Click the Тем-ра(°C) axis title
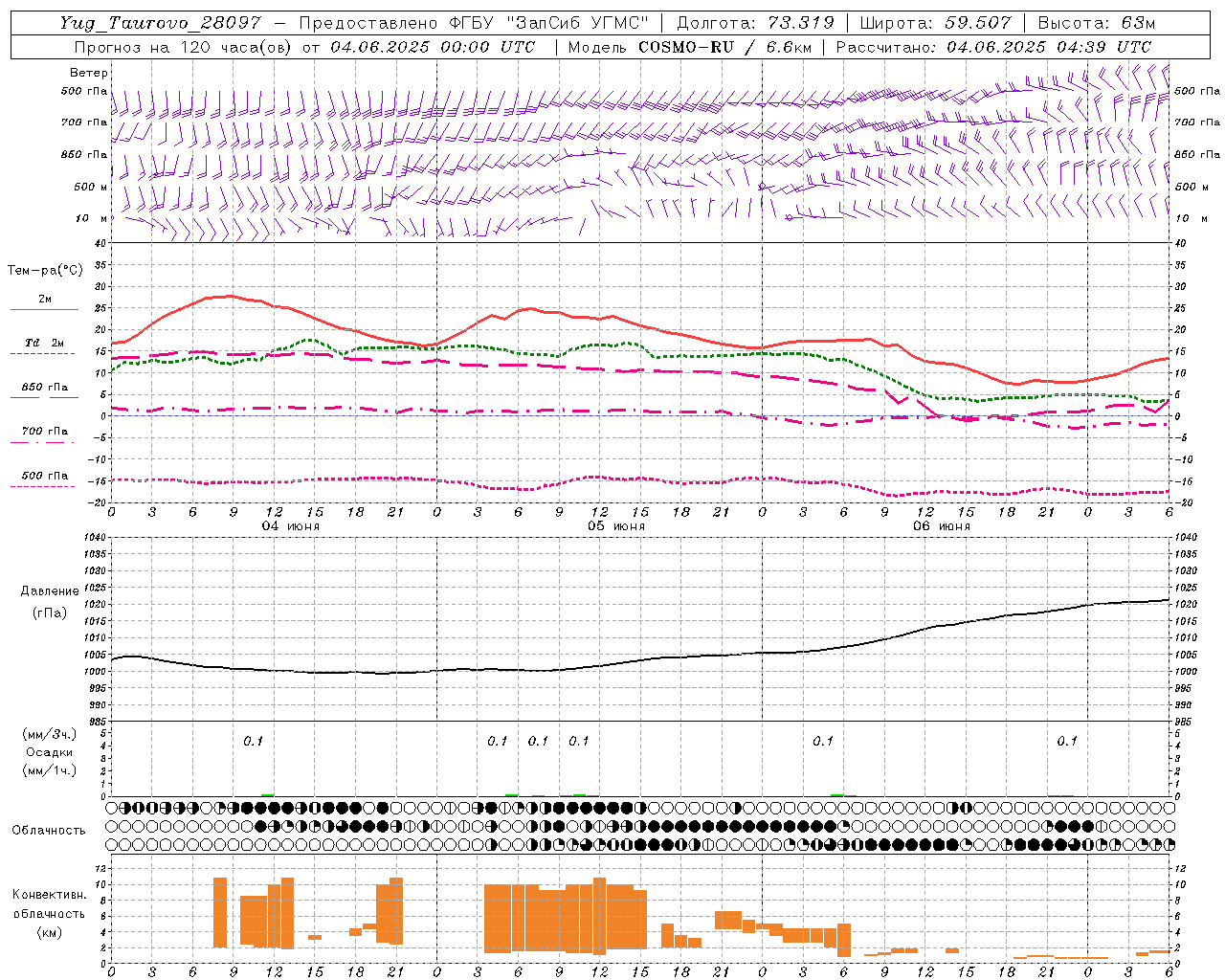Screen dimensions: 1225x980 click(45, 271)
